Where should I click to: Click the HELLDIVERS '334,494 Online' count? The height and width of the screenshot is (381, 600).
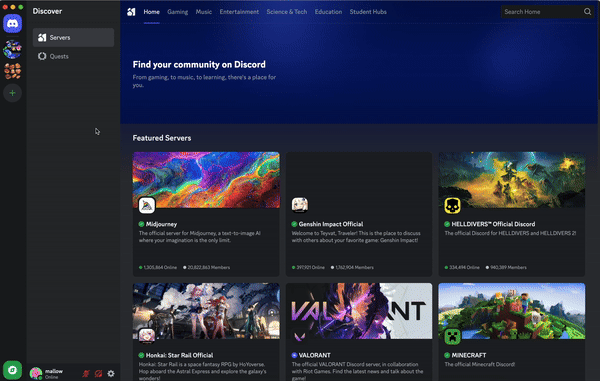[462, 267]
